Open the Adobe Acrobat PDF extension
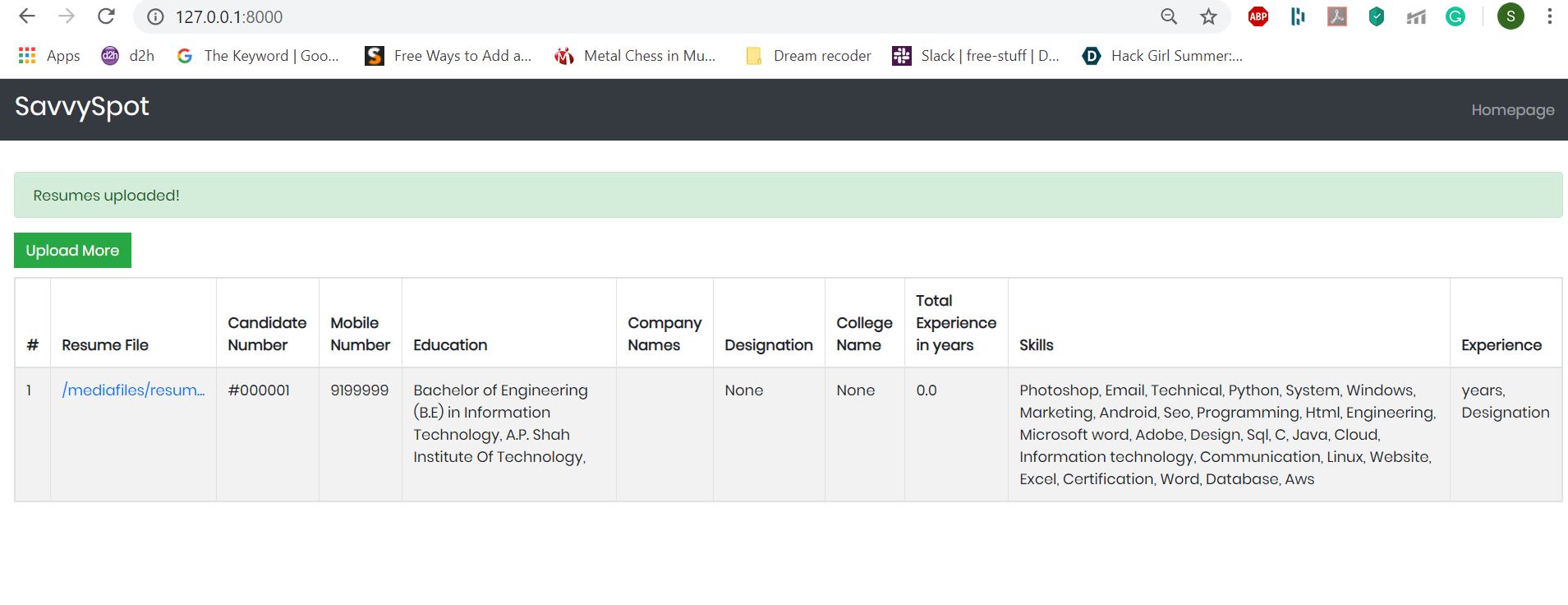 click(x=1337, y=16)
